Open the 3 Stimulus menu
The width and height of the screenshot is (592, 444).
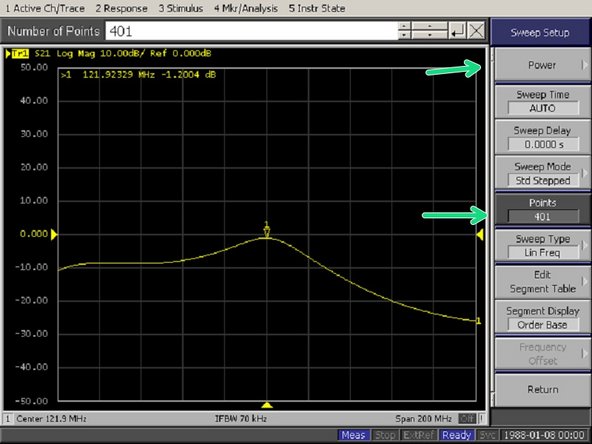[180, 8]
